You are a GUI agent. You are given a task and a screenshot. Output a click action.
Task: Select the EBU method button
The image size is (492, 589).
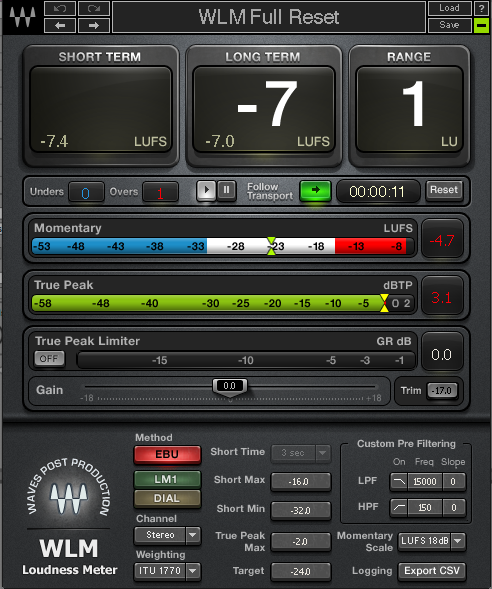pyautogui.click(x=167, y=454)
